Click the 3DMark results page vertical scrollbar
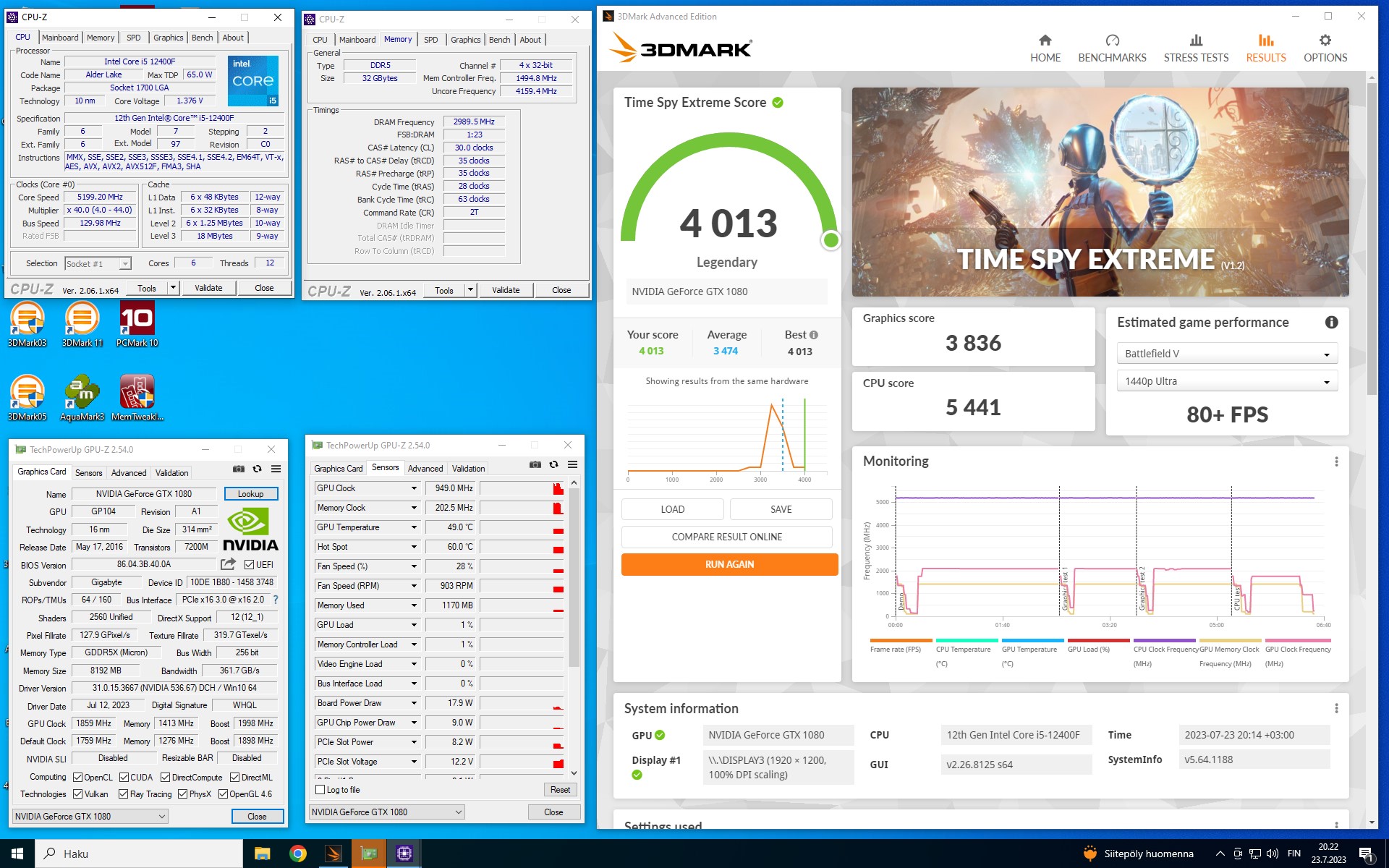This screenshot has height=868, width=1389. click(1372, 239)
